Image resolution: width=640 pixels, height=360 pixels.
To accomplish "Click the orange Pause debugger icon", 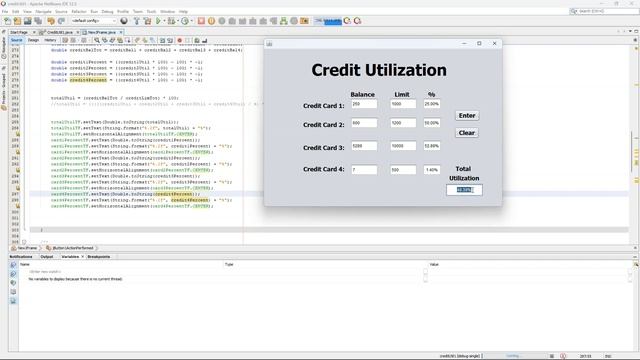I will tap(211, 21).
